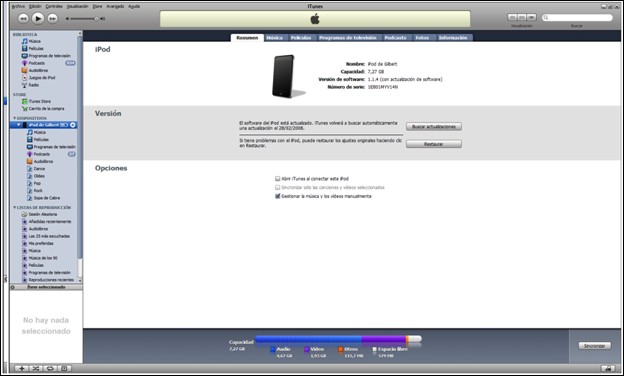Open the Ítem seleccionado artwork dropdown
Viewport: 624px width, 376px height.
46,287
